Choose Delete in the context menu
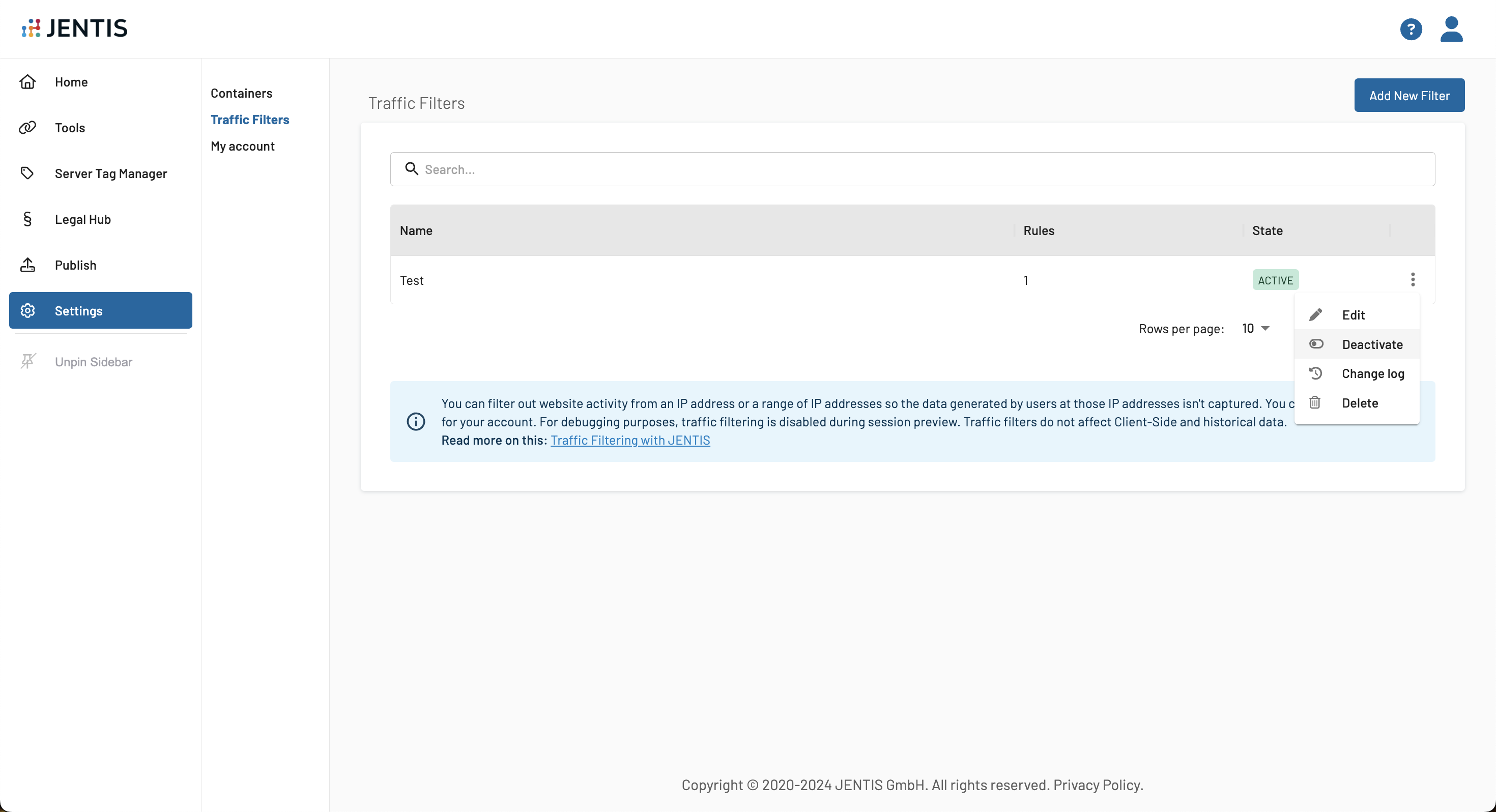This screenshot has width=1496, height=812. click(1360, 403)
